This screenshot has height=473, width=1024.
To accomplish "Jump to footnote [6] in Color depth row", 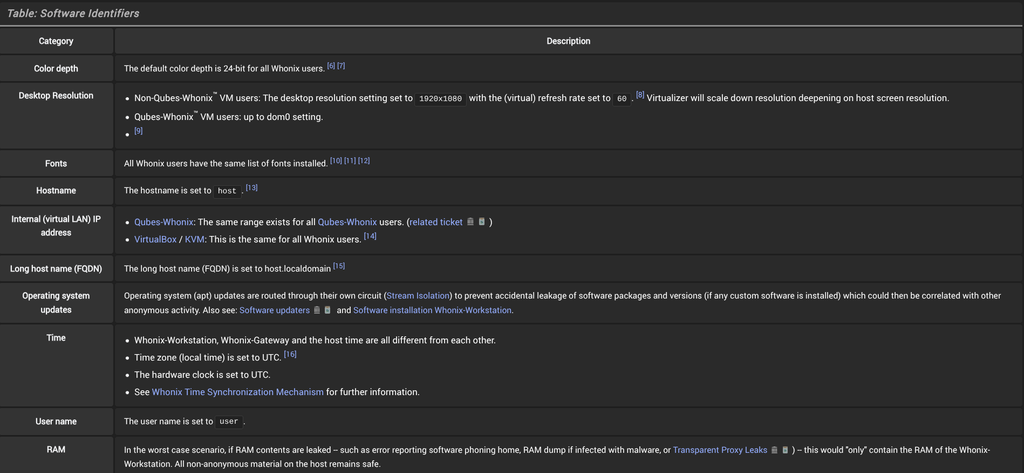I will (x=331, y=66).
